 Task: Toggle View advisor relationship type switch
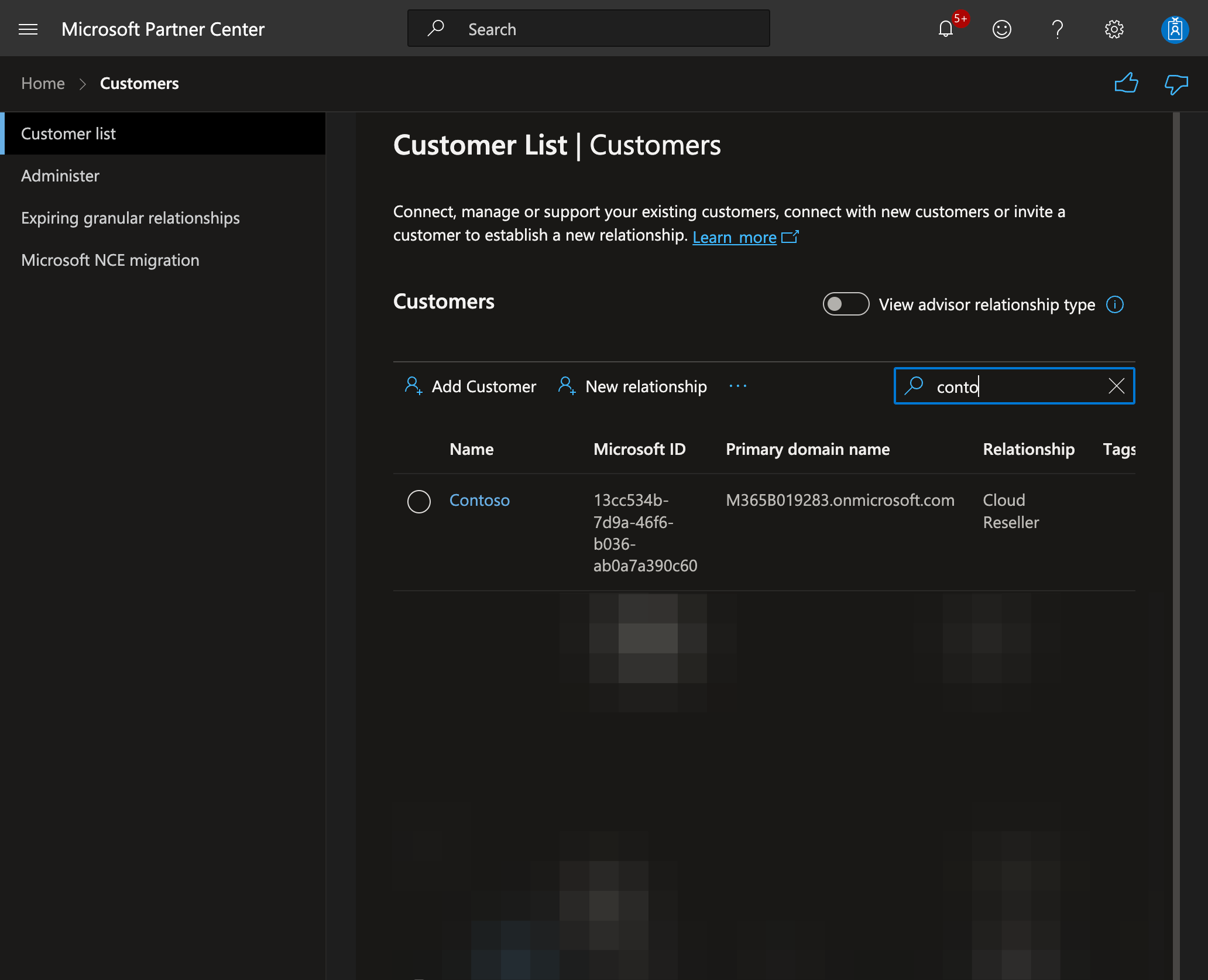846,304
